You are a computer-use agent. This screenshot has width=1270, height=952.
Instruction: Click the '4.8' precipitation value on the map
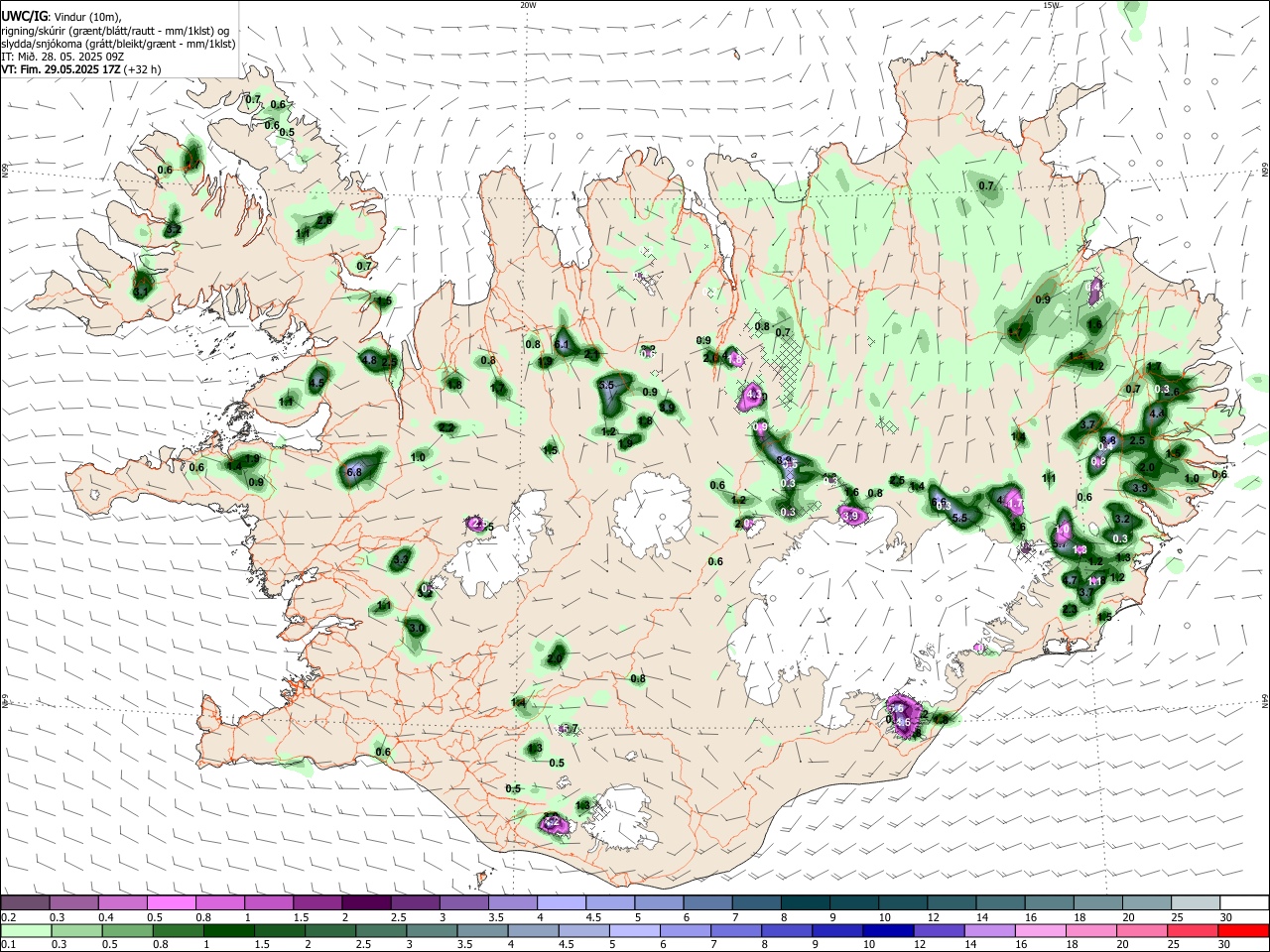pyautogui.click(x=370, y=360)
